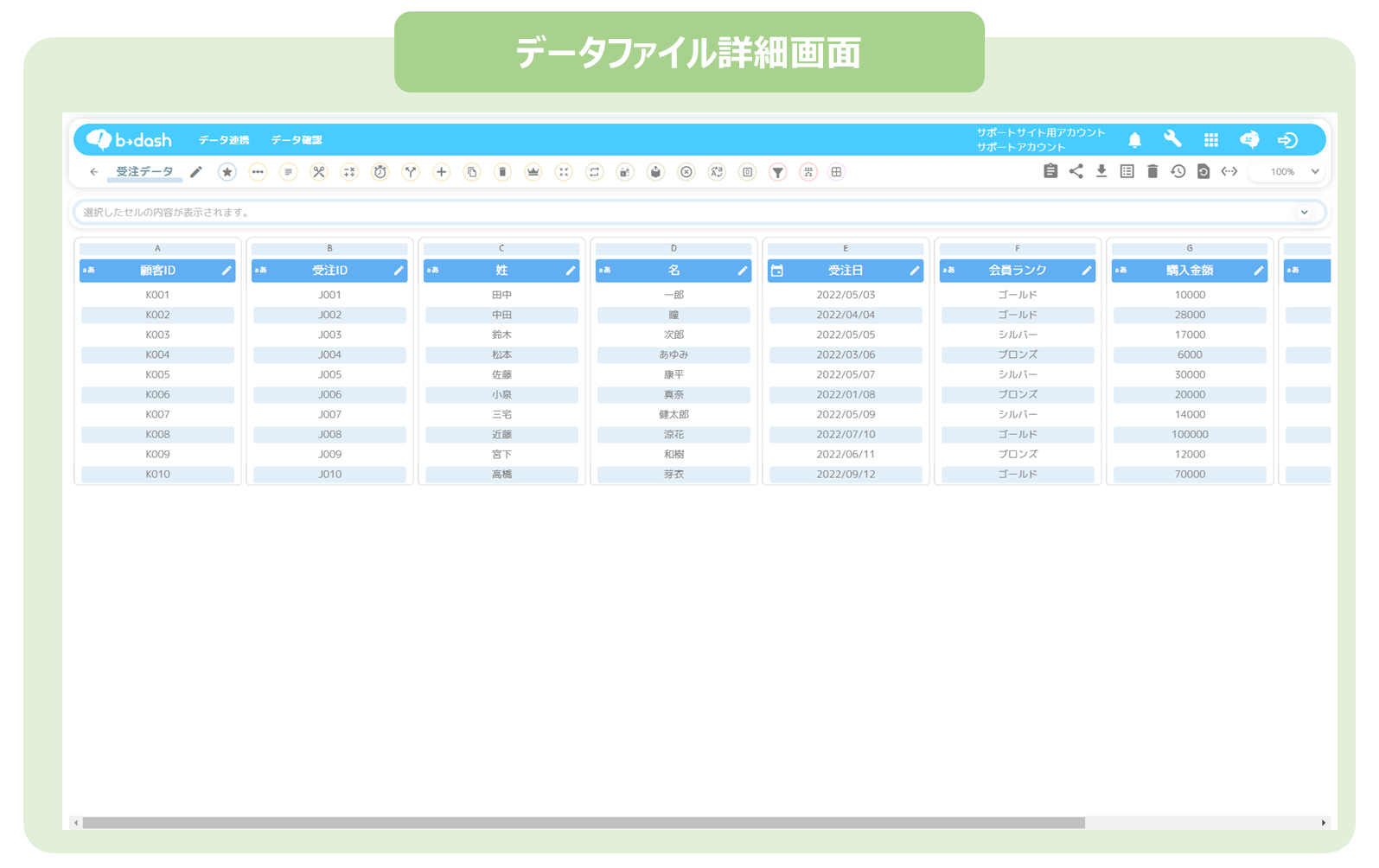Click the download icon in the toolbar
The image size is (1379, 868).
tap(1101, 171)
